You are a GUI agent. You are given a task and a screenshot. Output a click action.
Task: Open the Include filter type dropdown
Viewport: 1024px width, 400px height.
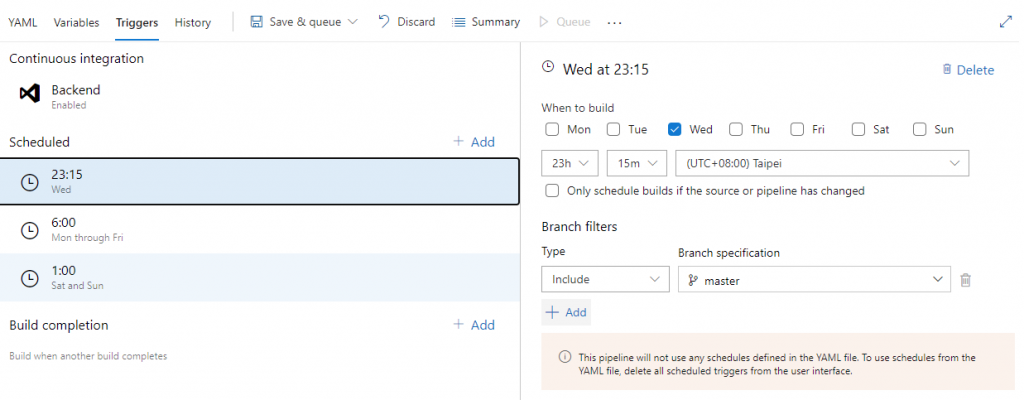[x=604, y=280]
